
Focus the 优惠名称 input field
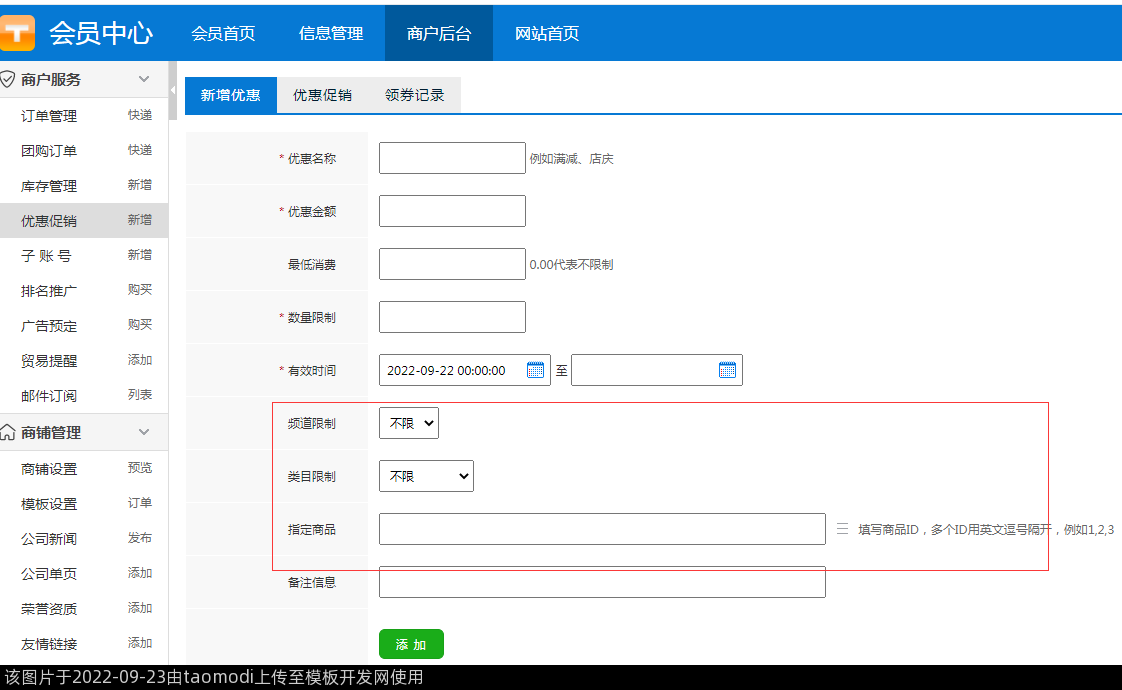click(452, 158)
